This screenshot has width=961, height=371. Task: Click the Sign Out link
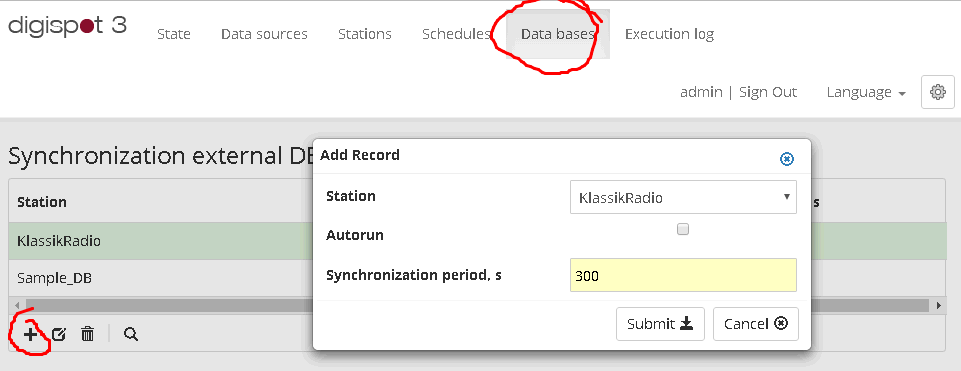coord(768,93)
